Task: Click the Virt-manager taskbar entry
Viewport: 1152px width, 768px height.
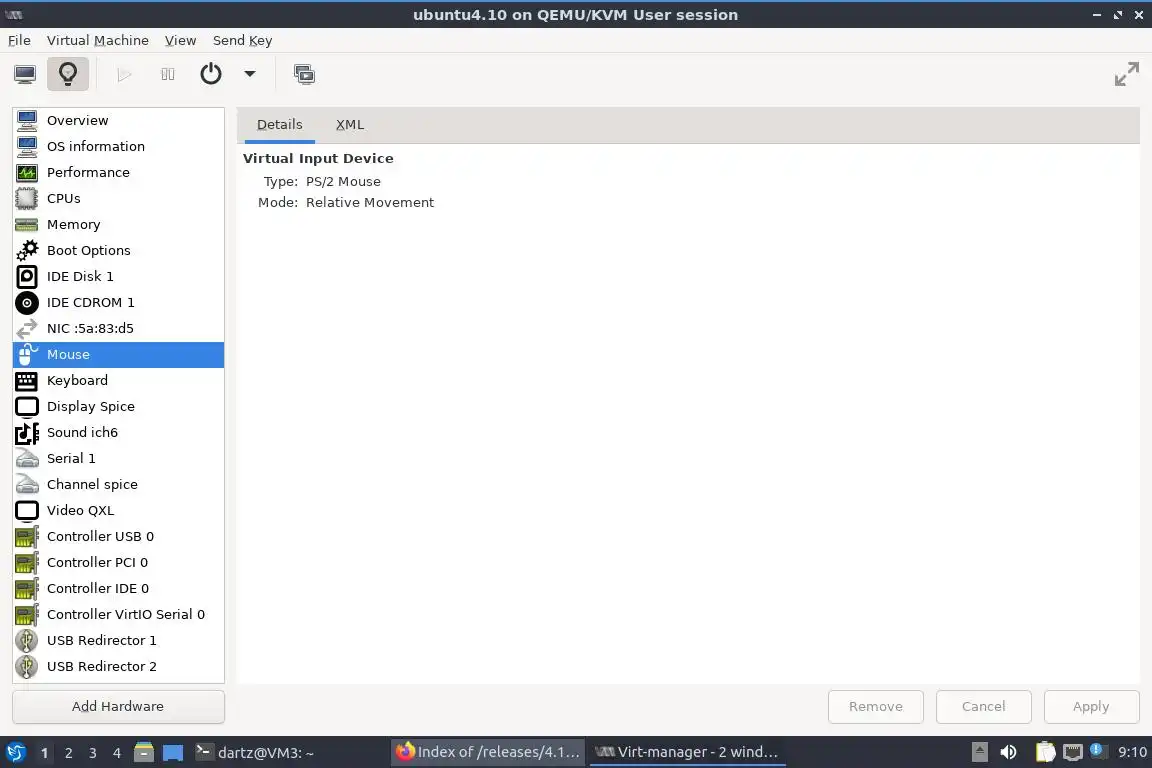Action: tap(687, 752)
